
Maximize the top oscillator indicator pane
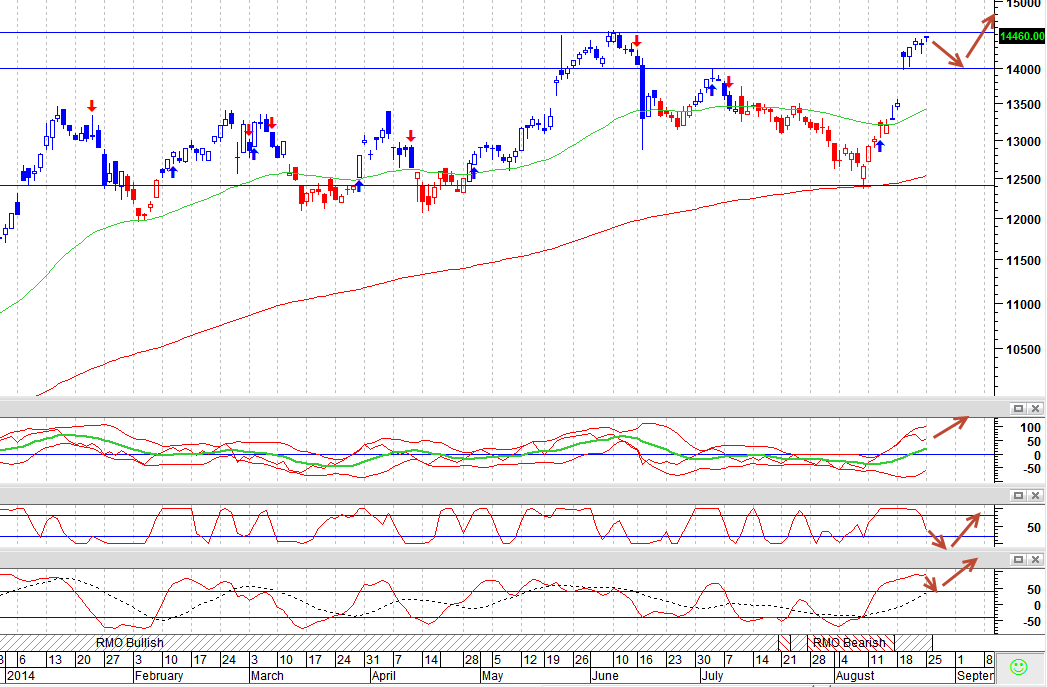coord(1018,408)
